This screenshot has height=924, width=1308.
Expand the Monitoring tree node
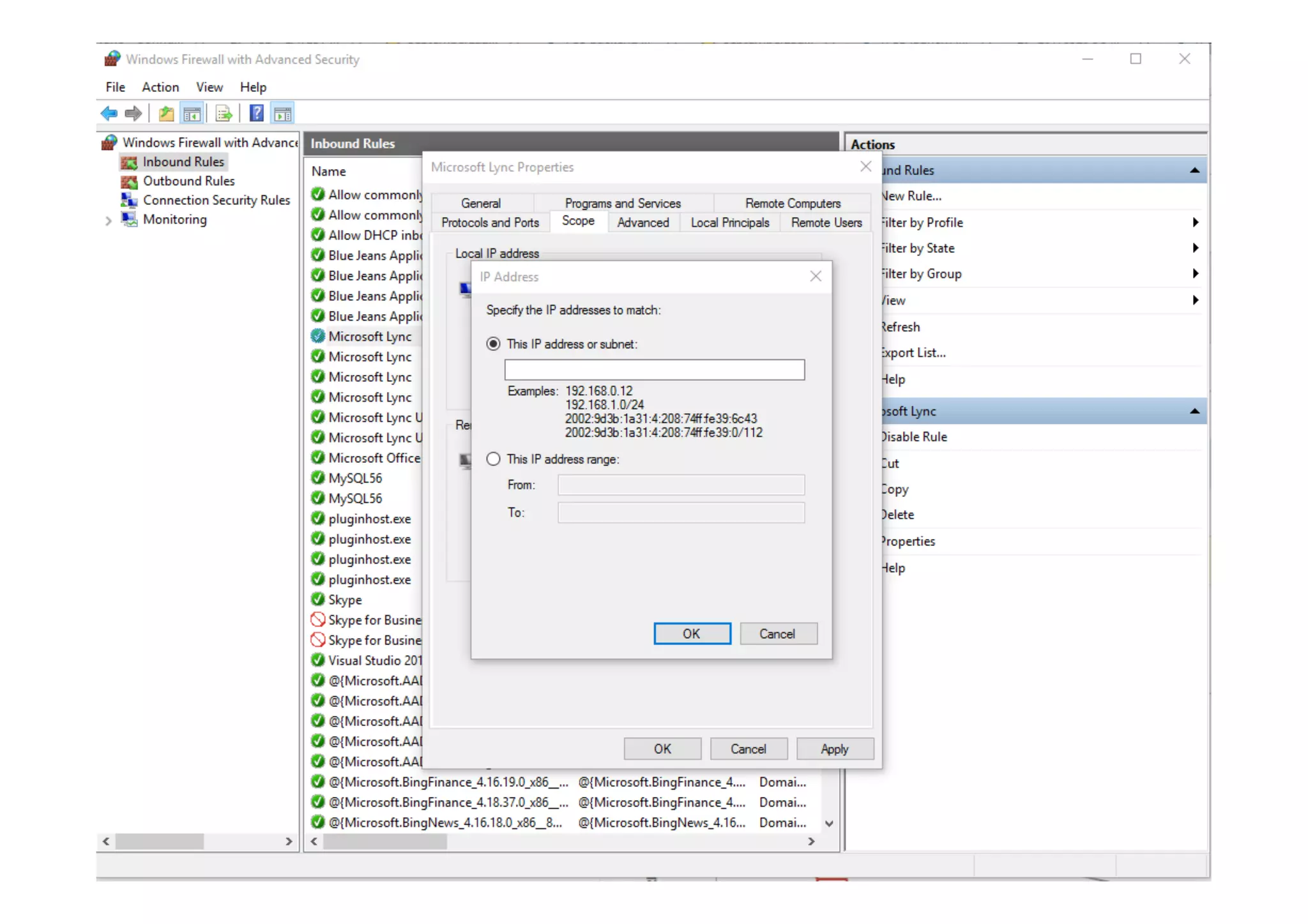pos(108,221)
